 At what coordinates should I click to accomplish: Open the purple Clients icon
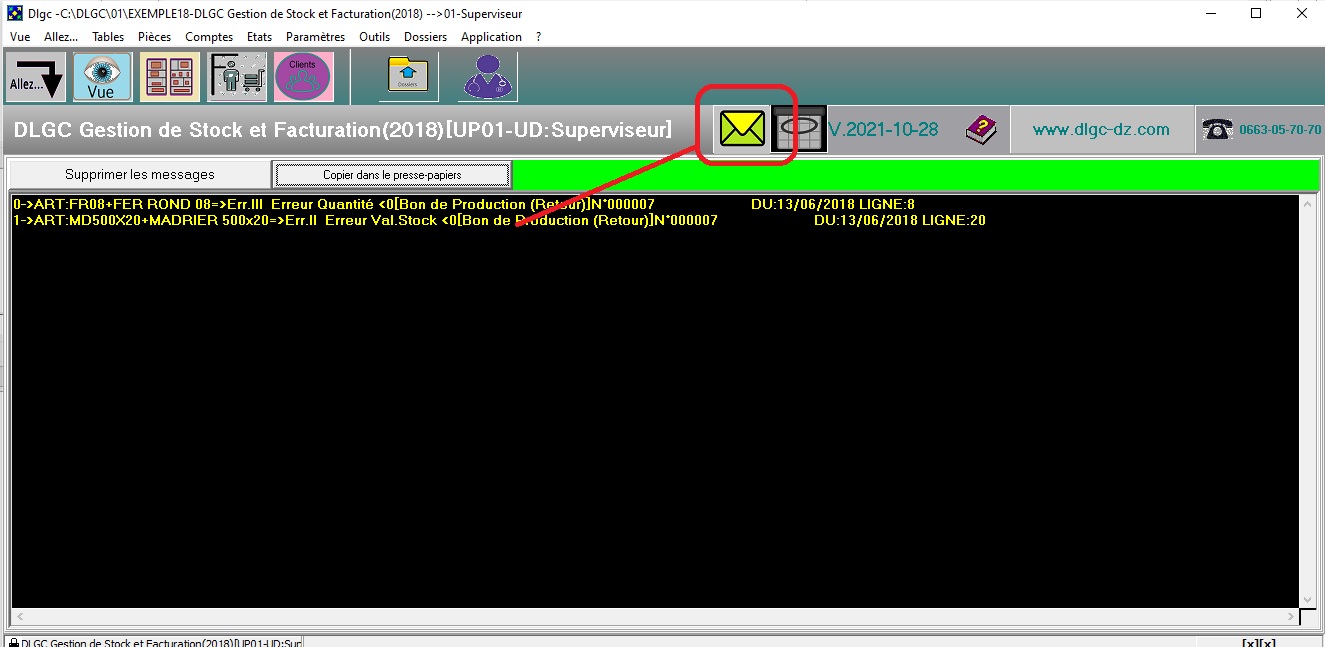click(304, 77)
